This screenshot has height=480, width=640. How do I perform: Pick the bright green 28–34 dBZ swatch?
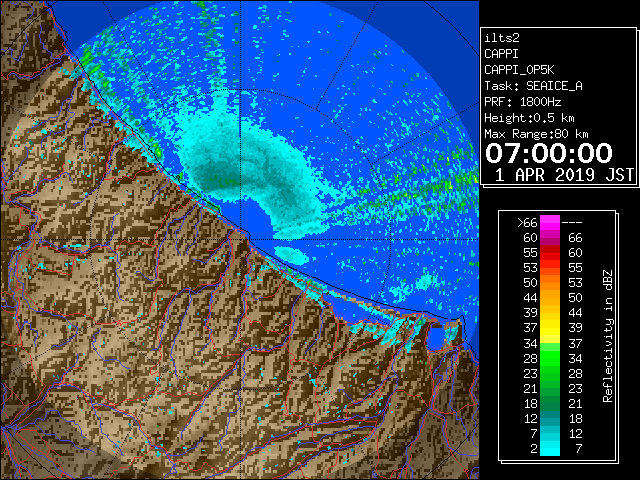pyautogui.click(x=550, y=358)
